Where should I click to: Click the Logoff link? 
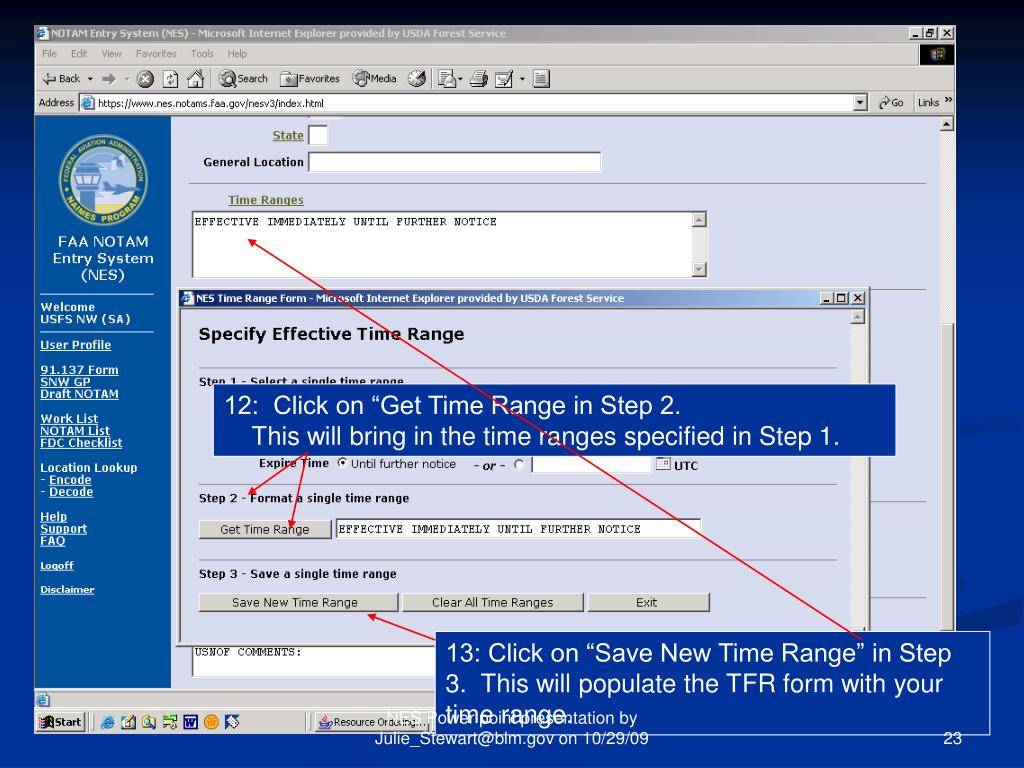pyautogui.click(x=57, y=566)
